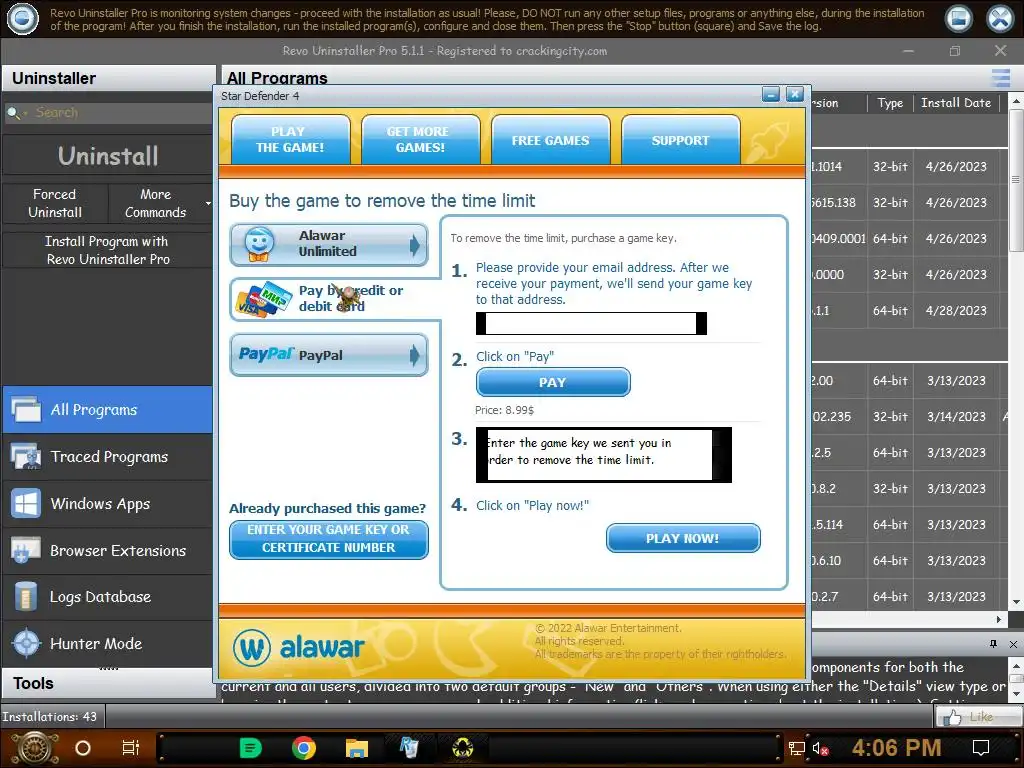
Task: Open the Support tab
Action: 680,140
